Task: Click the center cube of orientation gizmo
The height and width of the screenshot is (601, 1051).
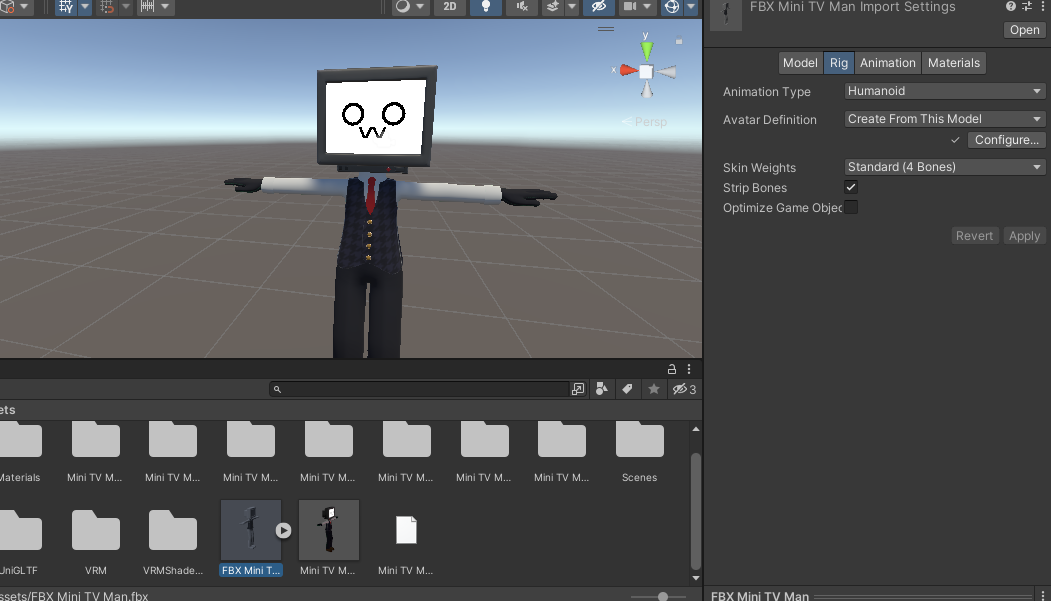Action: pyautogui.click(x=646, y=72)
